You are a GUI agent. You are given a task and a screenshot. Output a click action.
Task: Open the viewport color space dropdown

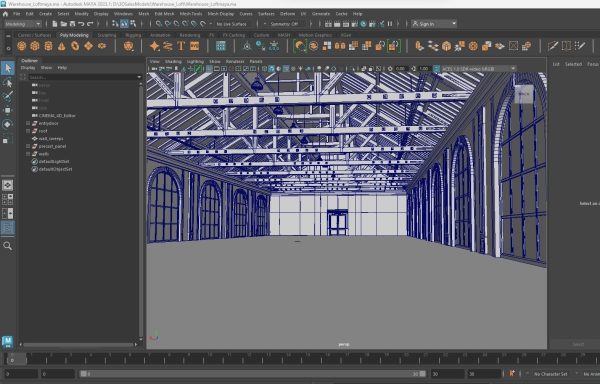478,69
